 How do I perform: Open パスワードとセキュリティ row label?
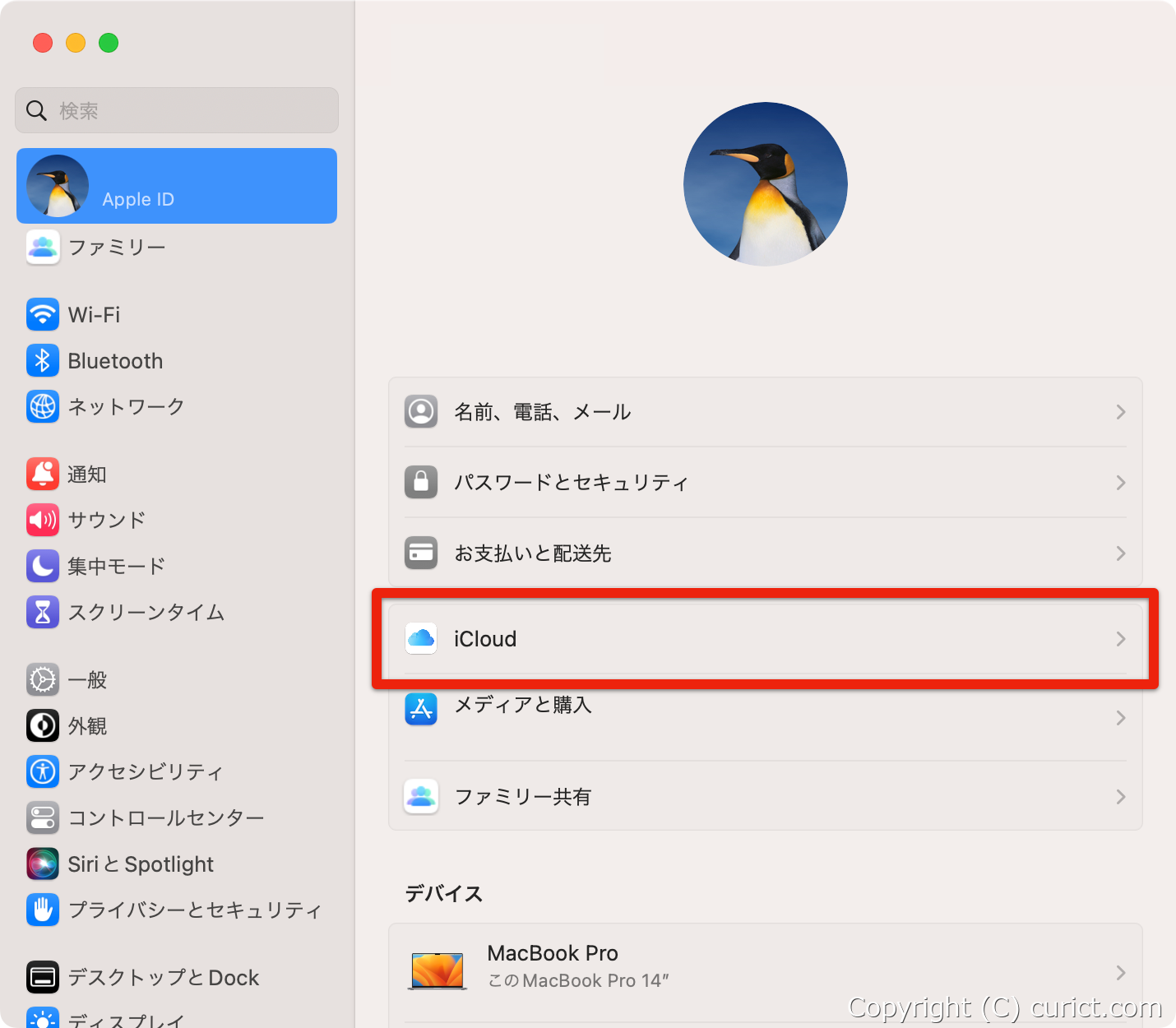pyautogui.click(x=572, y=483)
